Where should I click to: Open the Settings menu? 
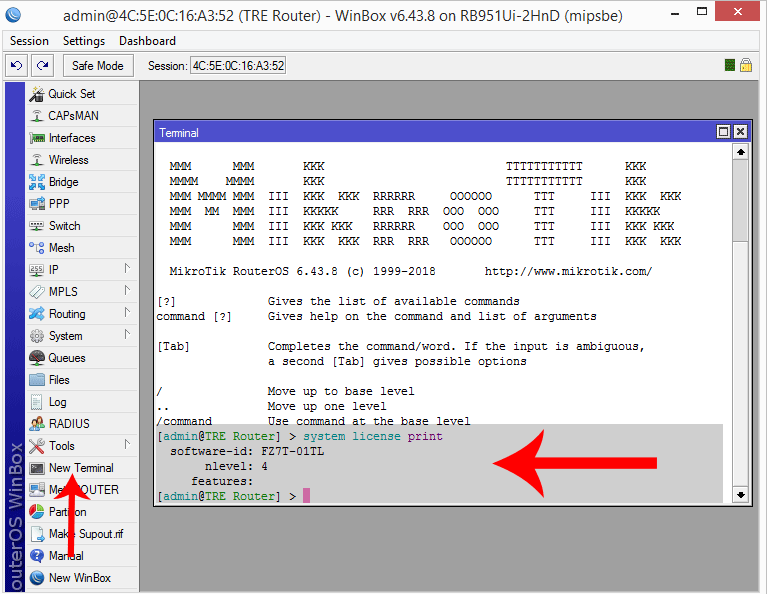click(x=84, y=41)
